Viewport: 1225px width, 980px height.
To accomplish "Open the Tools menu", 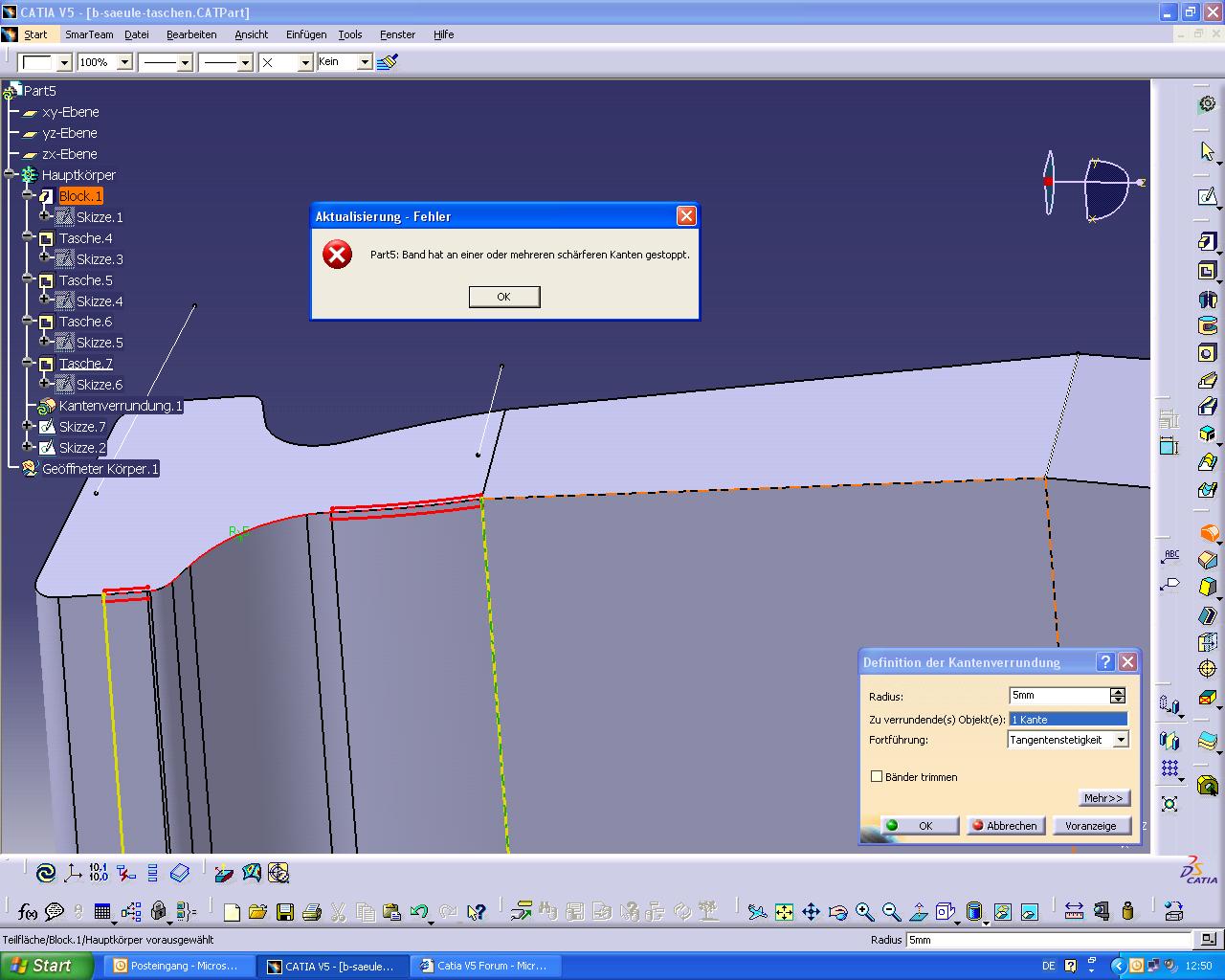I will [350, 34].
